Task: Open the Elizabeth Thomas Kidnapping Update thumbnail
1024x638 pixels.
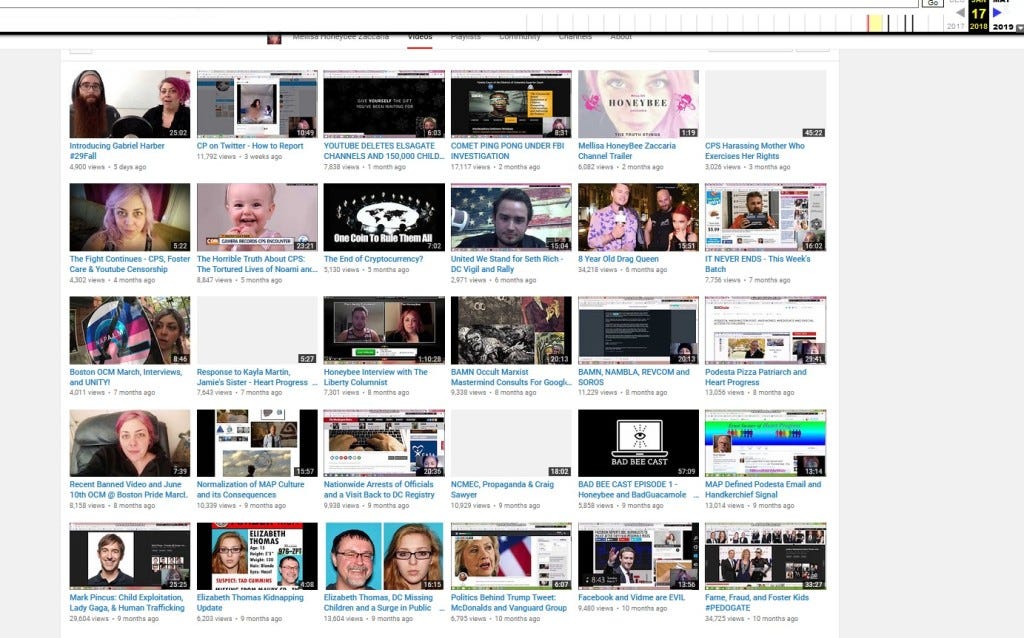Action: (x=257, y=556)
